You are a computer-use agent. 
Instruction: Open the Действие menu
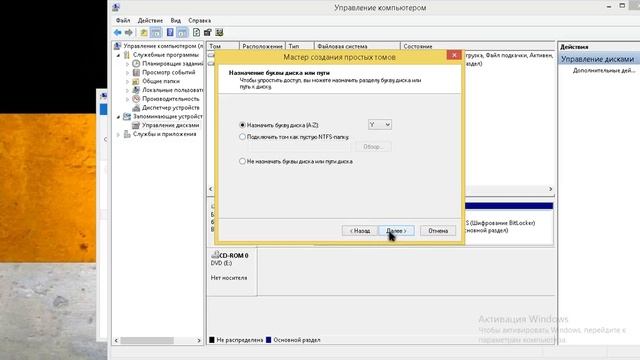coord(150,20)
